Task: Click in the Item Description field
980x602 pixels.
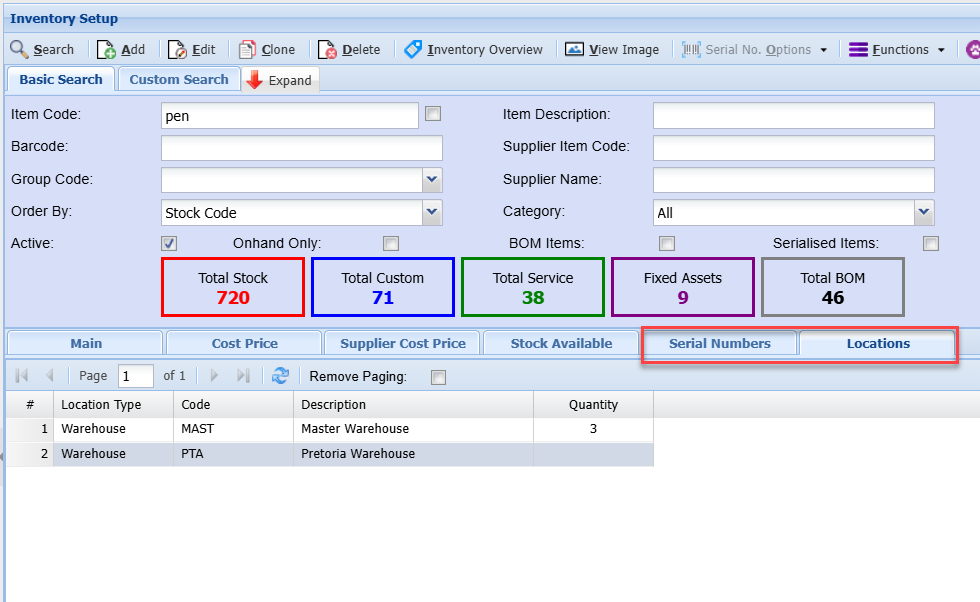Action: (793, 116)
